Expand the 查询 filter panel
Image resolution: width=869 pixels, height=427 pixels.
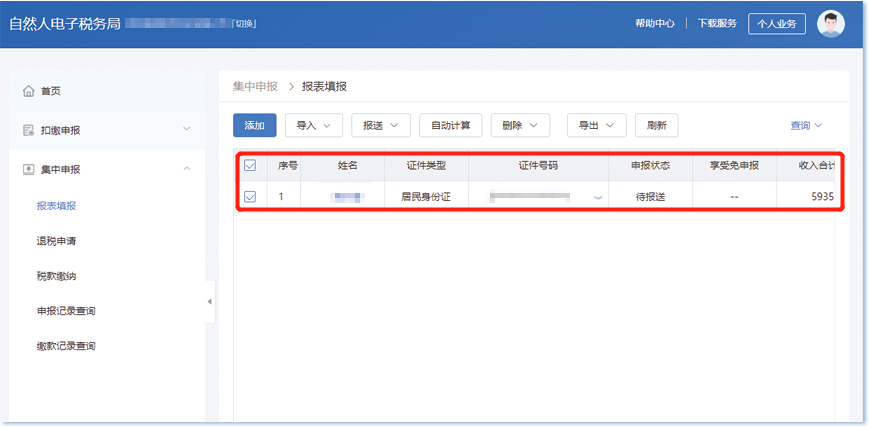tap(806, 125)
